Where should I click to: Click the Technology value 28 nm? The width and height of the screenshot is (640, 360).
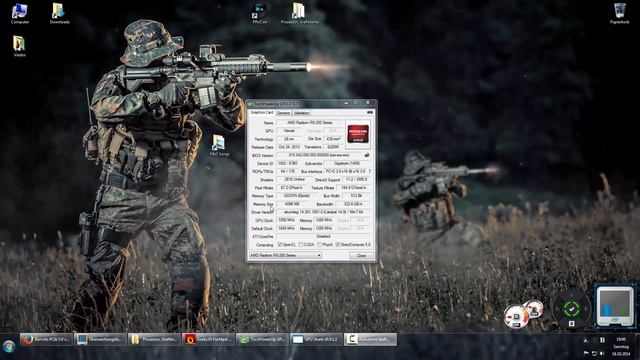289,139
